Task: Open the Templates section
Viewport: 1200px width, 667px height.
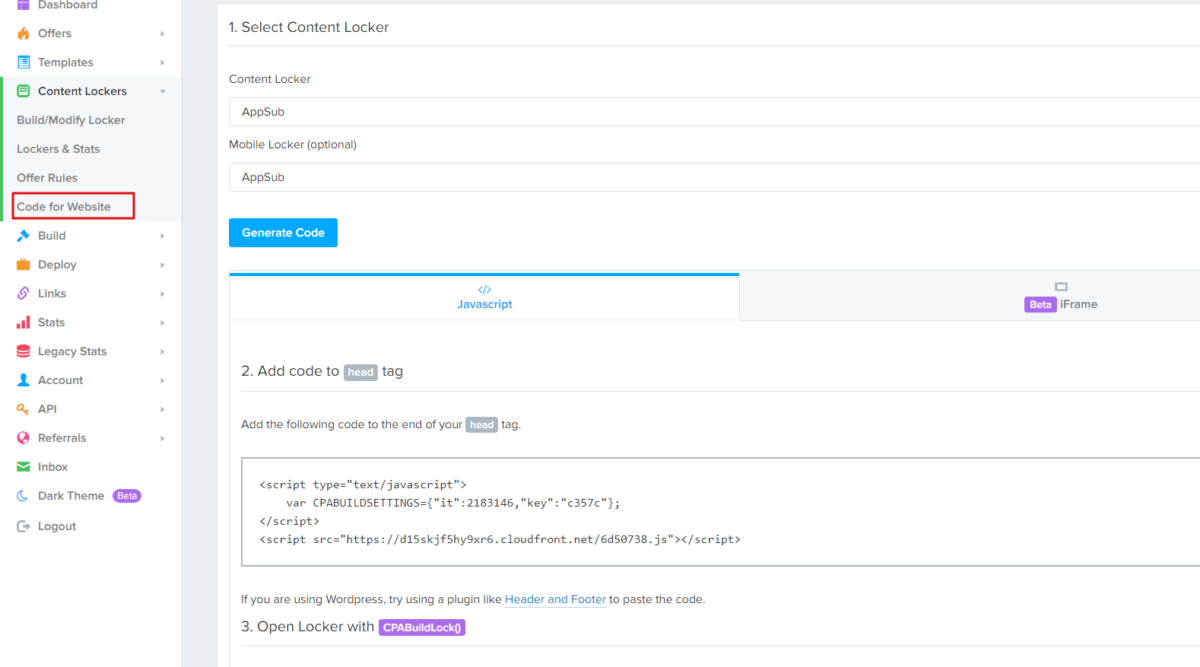Action: click(x=23, y=62)
